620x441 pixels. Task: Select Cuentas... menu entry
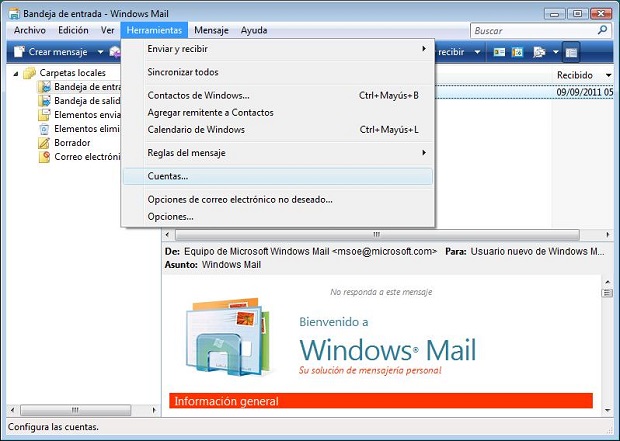278,176
